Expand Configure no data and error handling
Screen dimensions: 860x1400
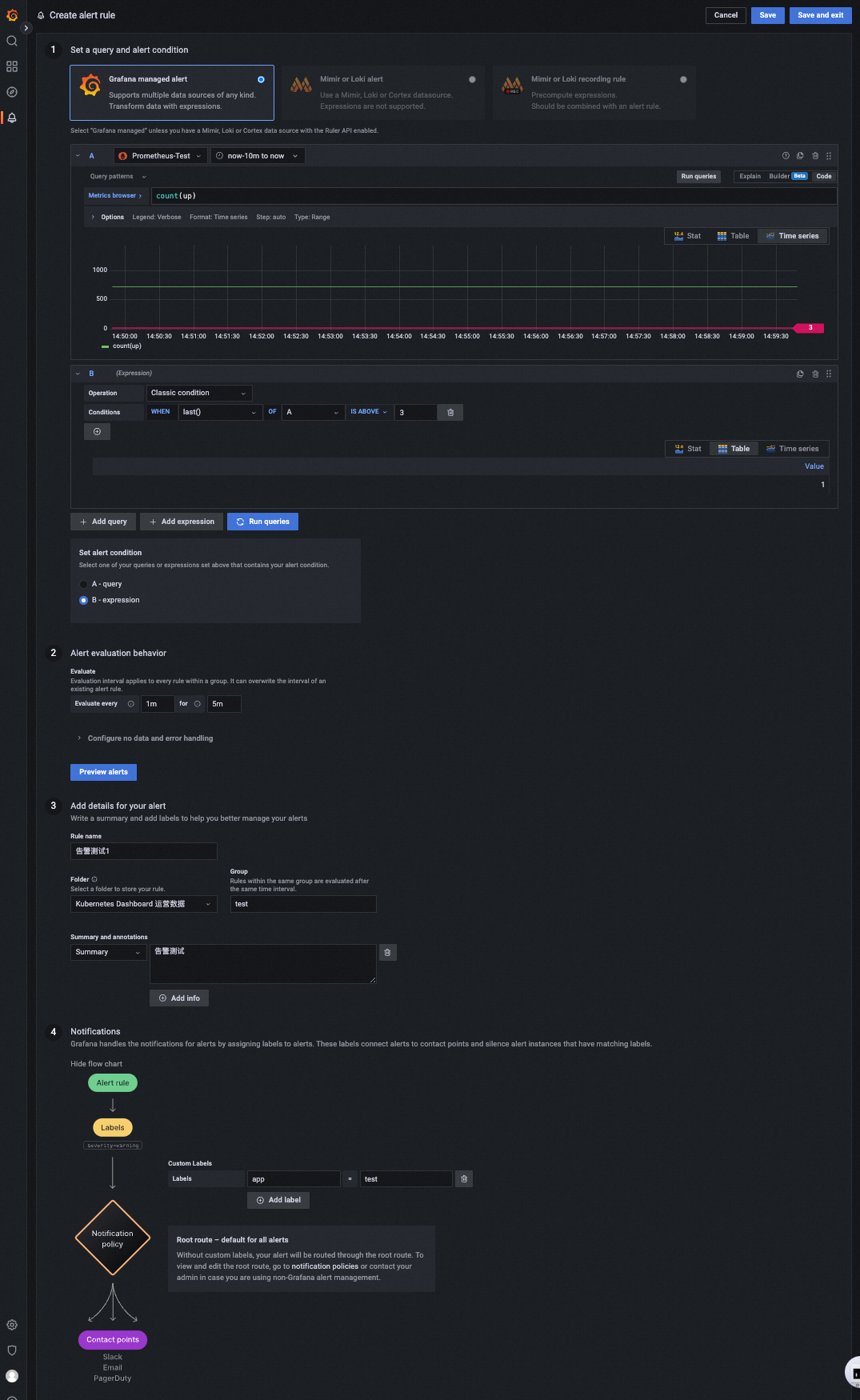pos(146,739)
